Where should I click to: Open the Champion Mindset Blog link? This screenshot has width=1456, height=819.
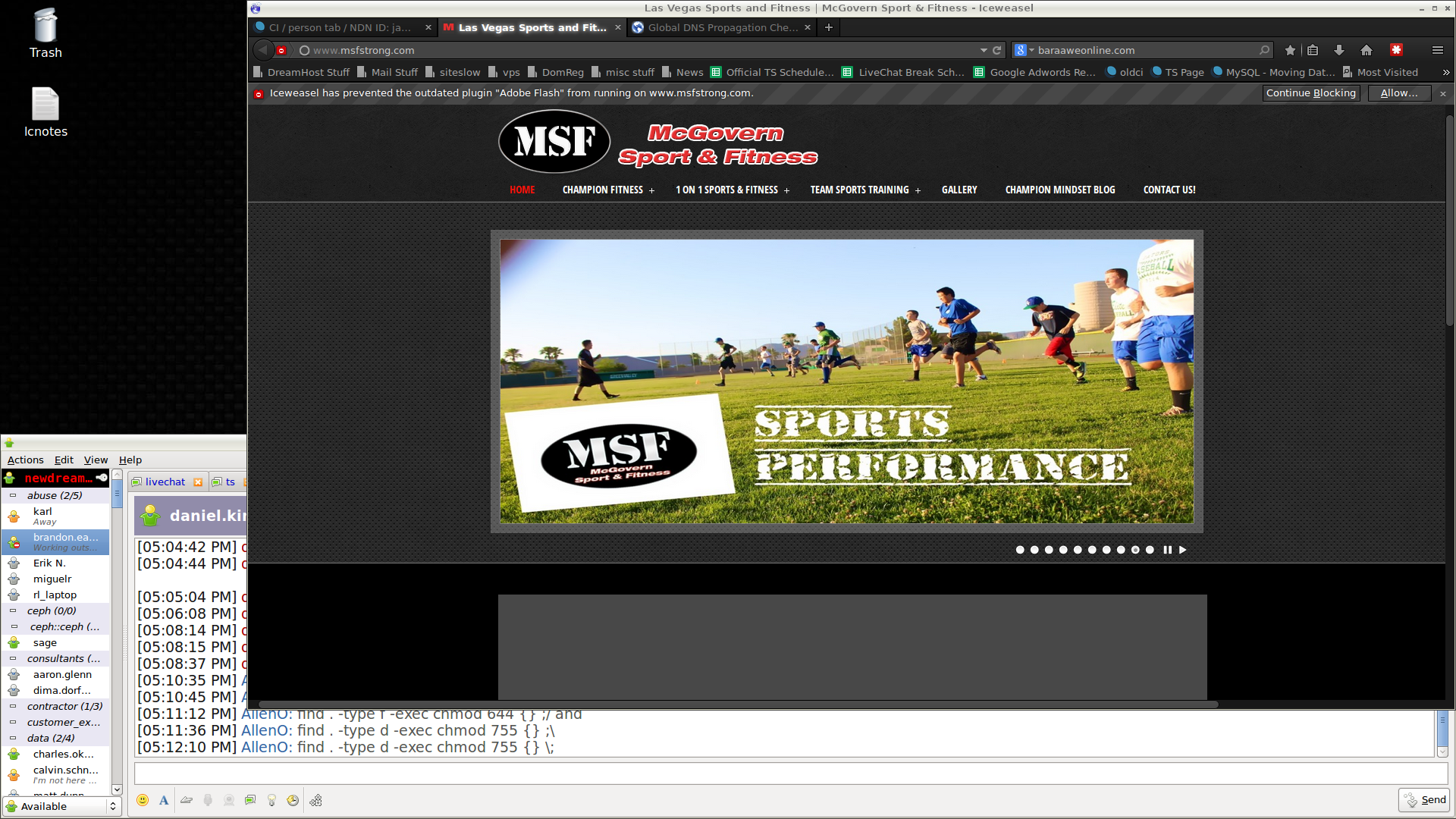tap(1060, 190)
